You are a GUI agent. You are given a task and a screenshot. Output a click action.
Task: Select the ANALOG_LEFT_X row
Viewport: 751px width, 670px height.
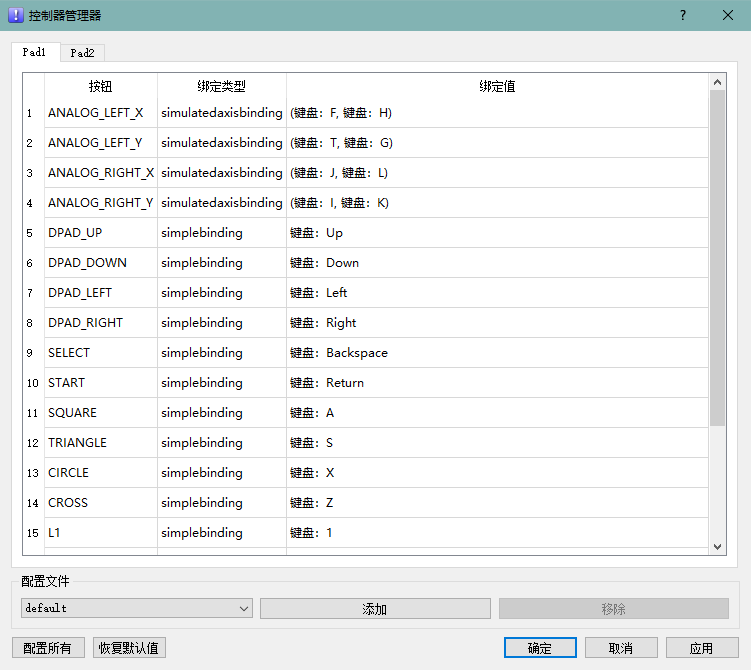point(96,113)
